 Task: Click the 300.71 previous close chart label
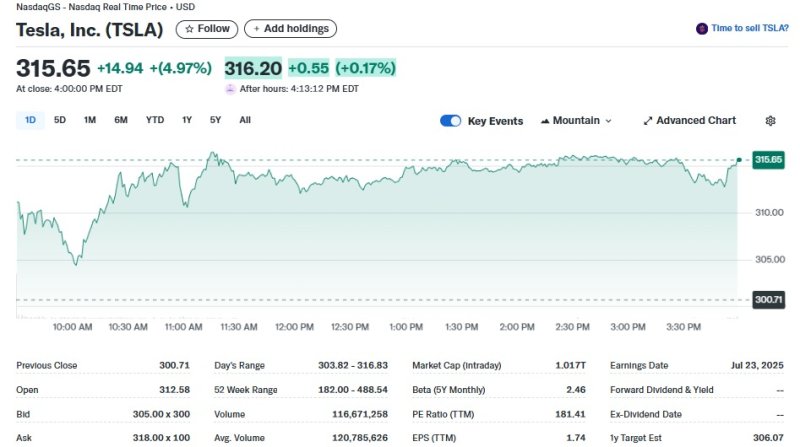point(768,300)
